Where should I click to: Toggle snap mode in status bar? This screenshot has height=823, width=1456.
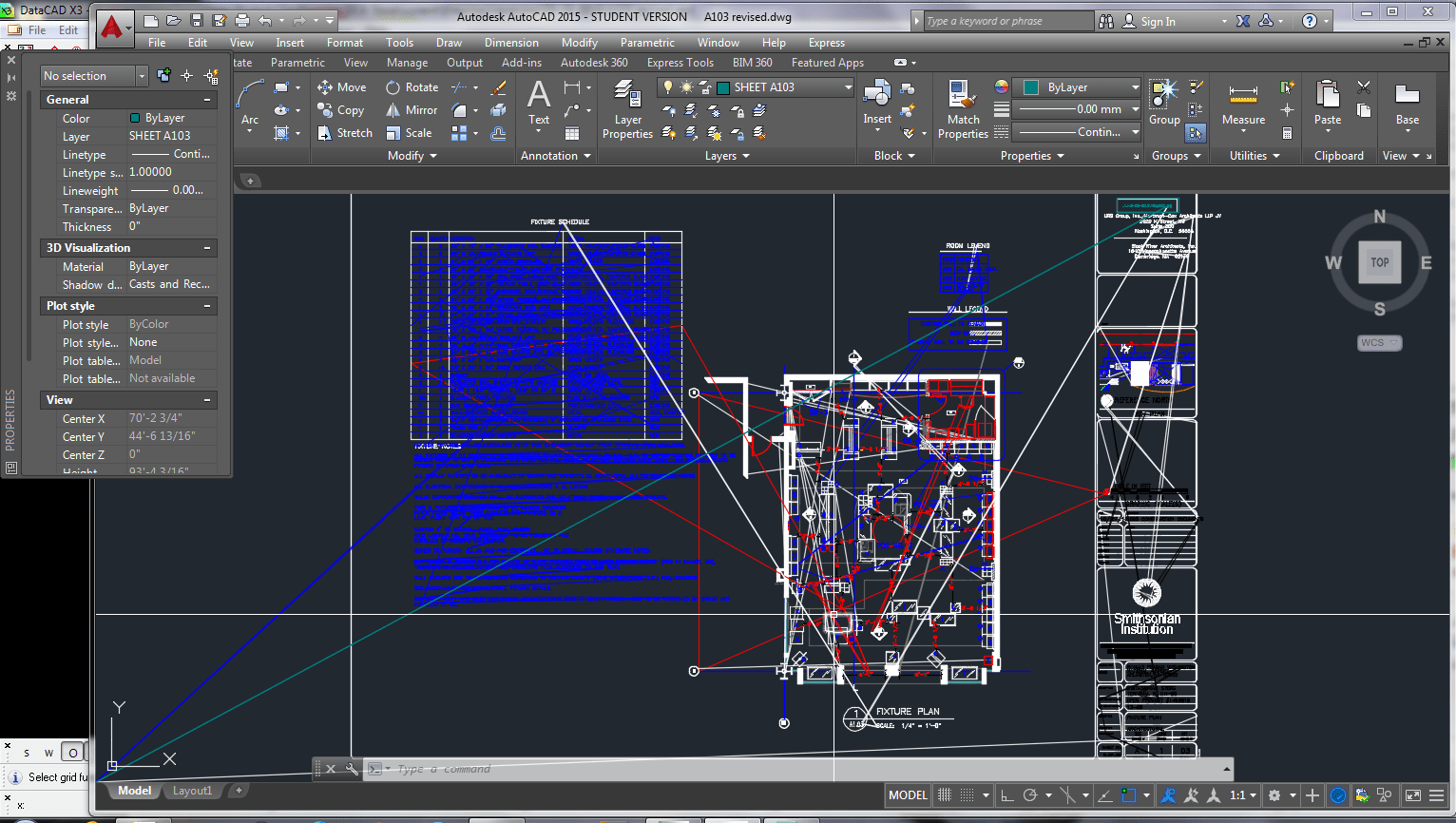(967, 794)
